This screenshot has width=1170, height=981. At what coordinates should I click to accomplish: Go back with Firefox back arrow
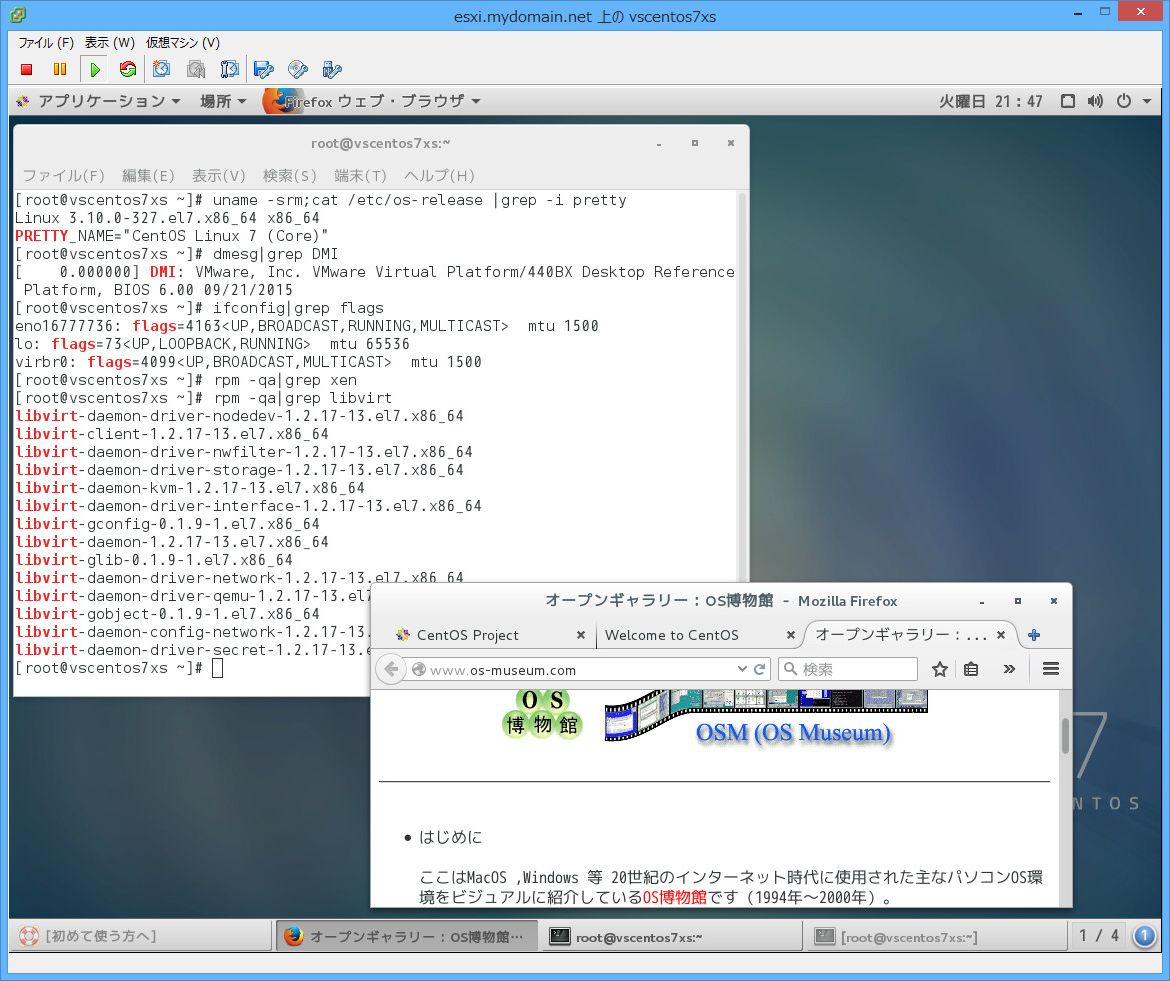[391, 669]
